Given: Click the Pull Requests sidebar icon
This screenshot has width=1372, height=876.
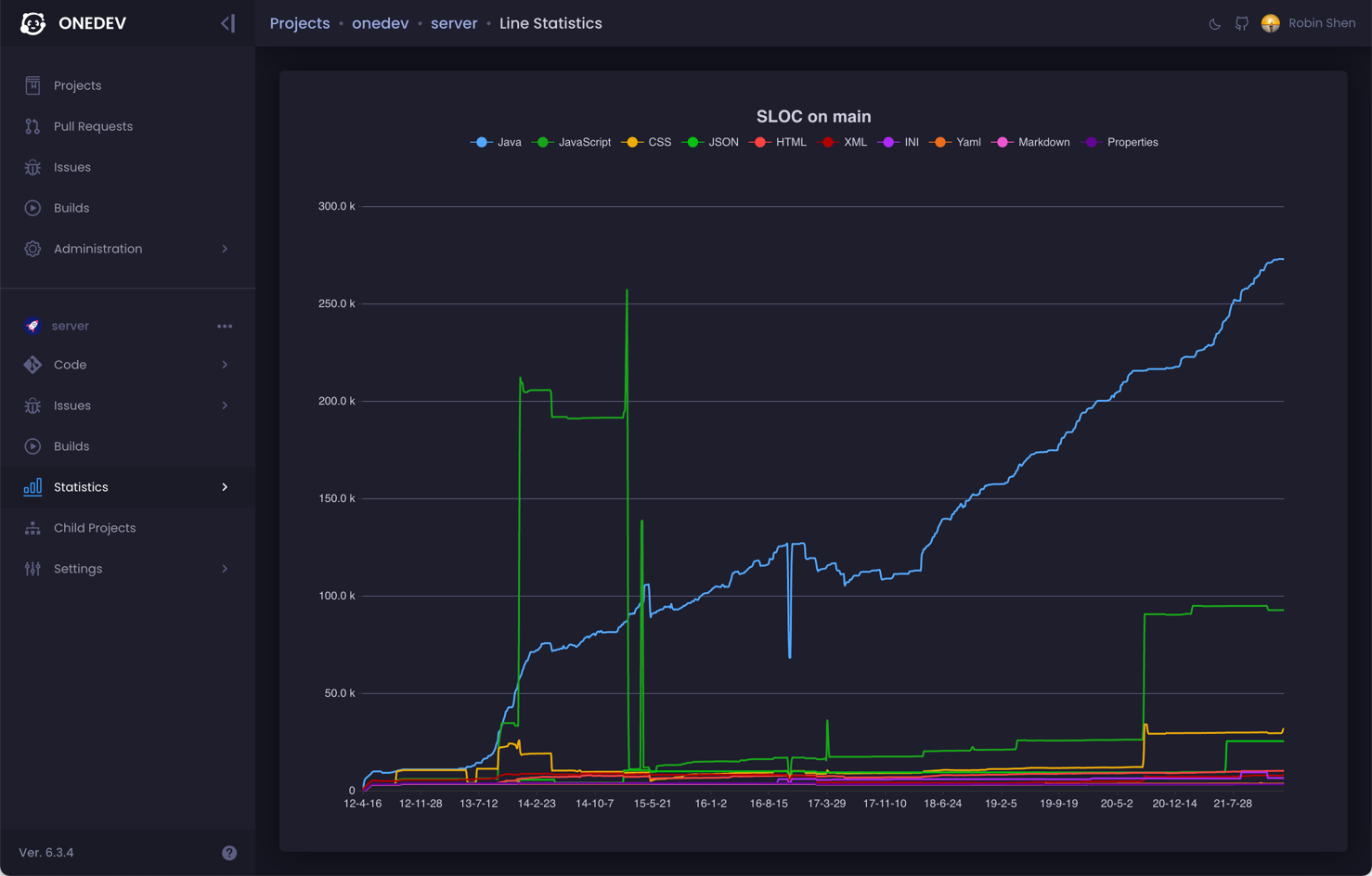Looking at the screenshot, I should [32, 126].
